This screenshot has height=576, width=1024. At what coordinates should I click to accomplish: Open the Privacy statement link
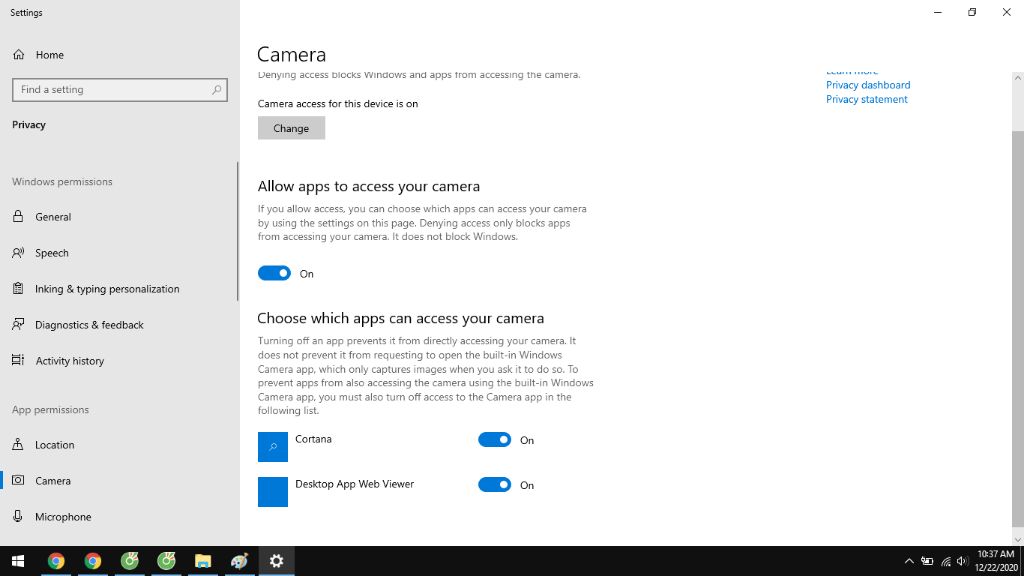pyautogui.click(x=867, y=99)
